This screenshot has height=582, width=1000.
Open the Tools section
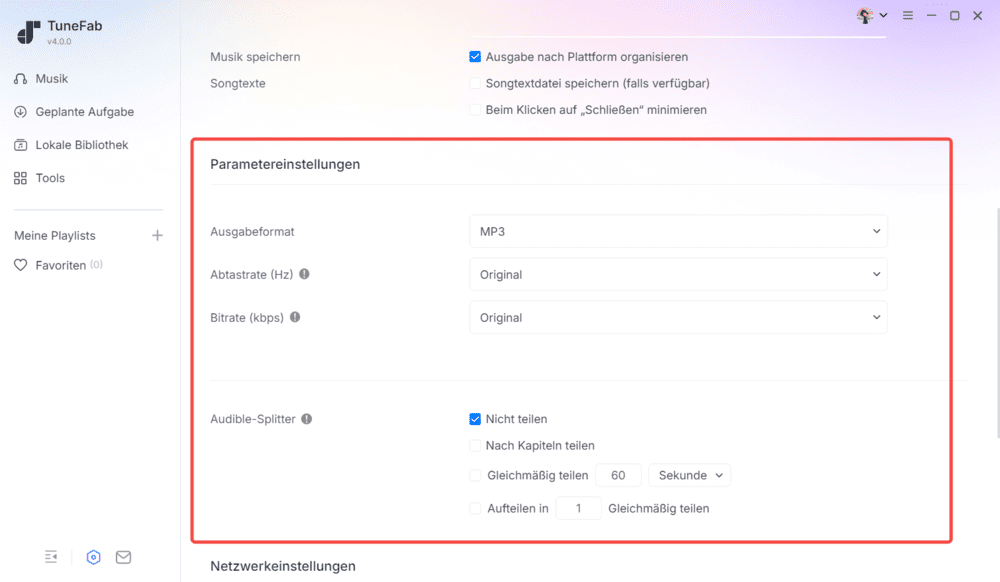(50, 177)
